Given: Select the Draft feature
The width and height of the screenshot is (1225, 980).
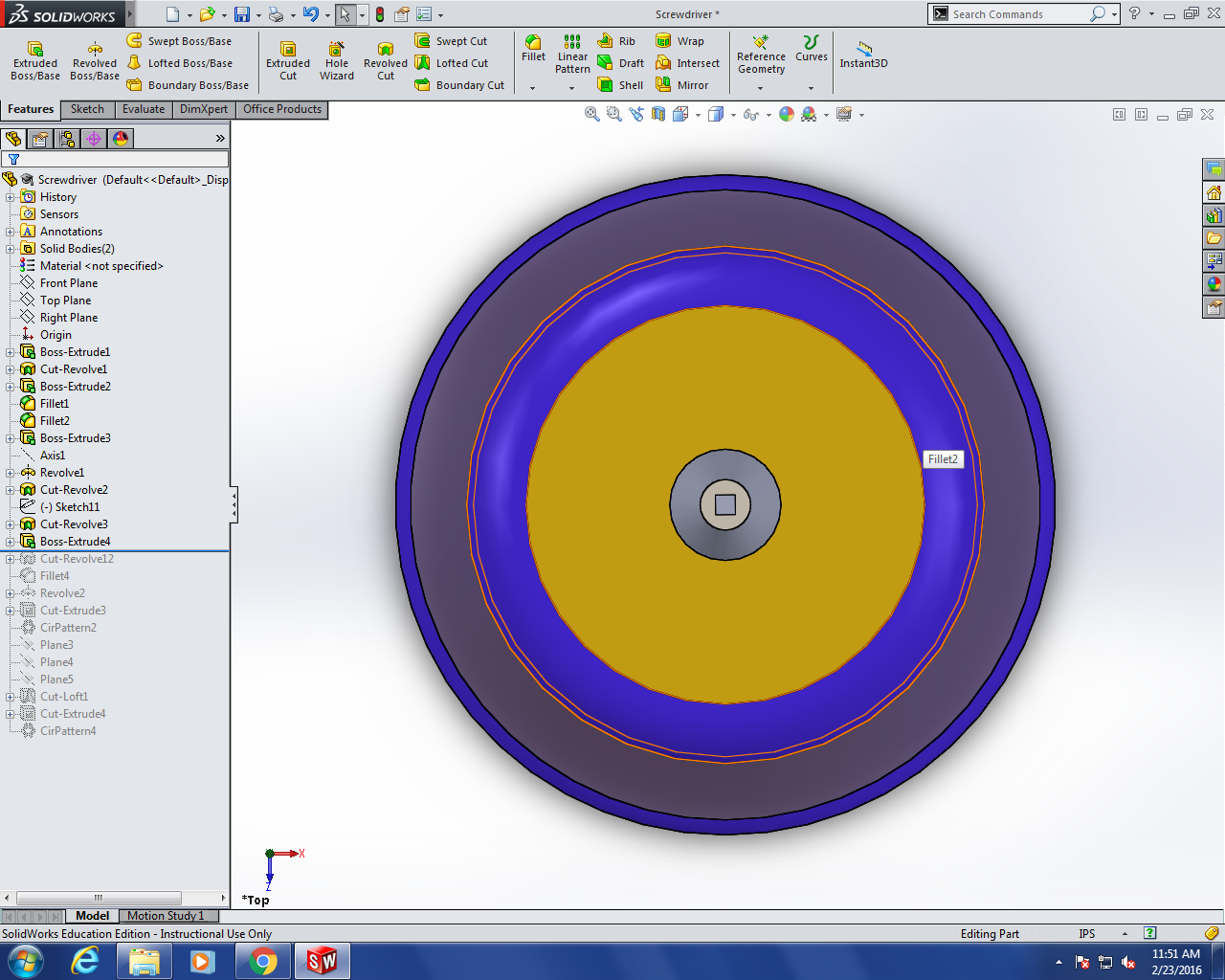Looking at the screenshot, I should click(620, 63).
